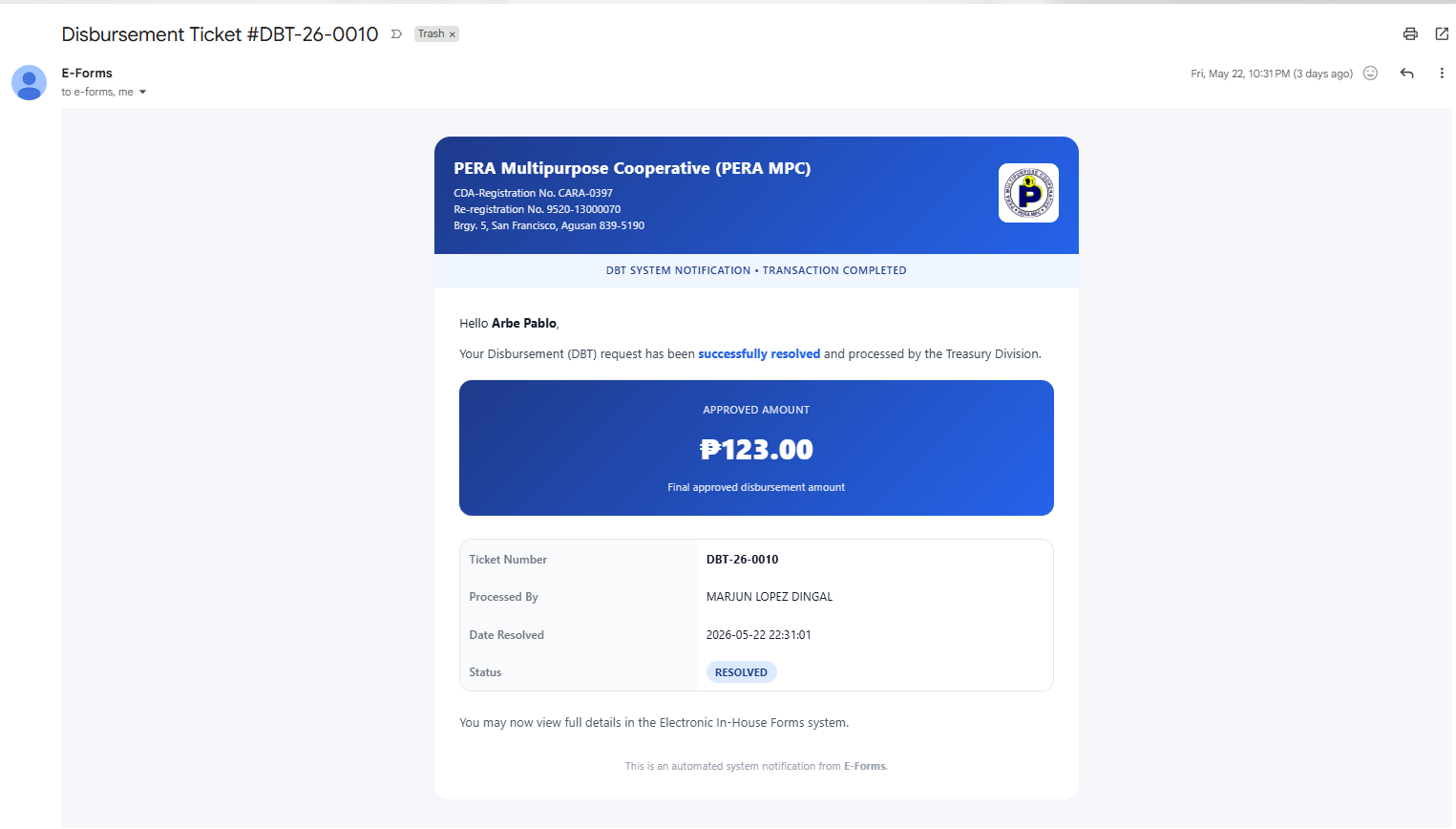Click the ₱123.00 approved amount
Viewport: 1456px width, 829px height.
pos(756,450)
